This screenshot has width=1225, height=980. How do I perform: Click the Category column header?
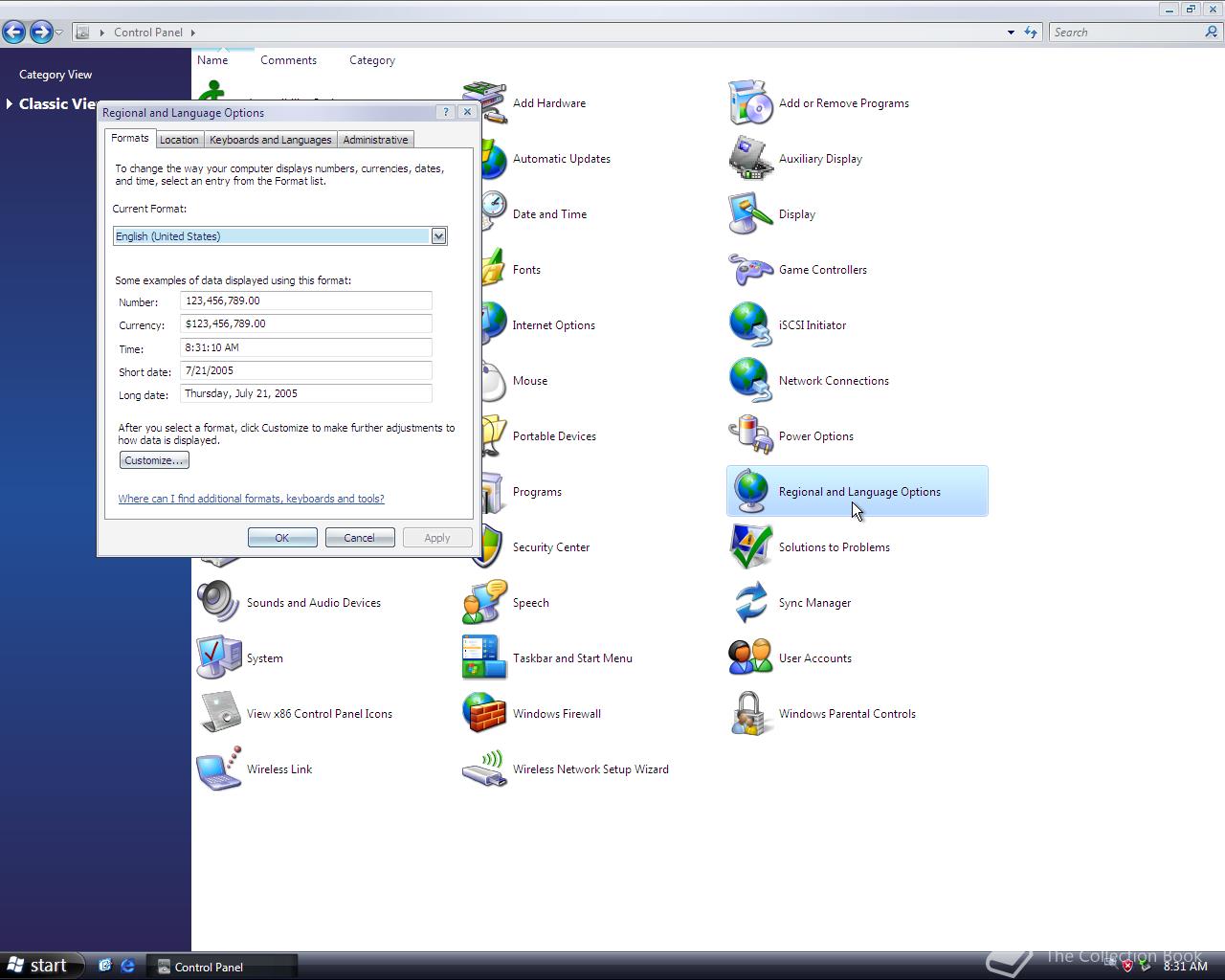click(372, 60)
